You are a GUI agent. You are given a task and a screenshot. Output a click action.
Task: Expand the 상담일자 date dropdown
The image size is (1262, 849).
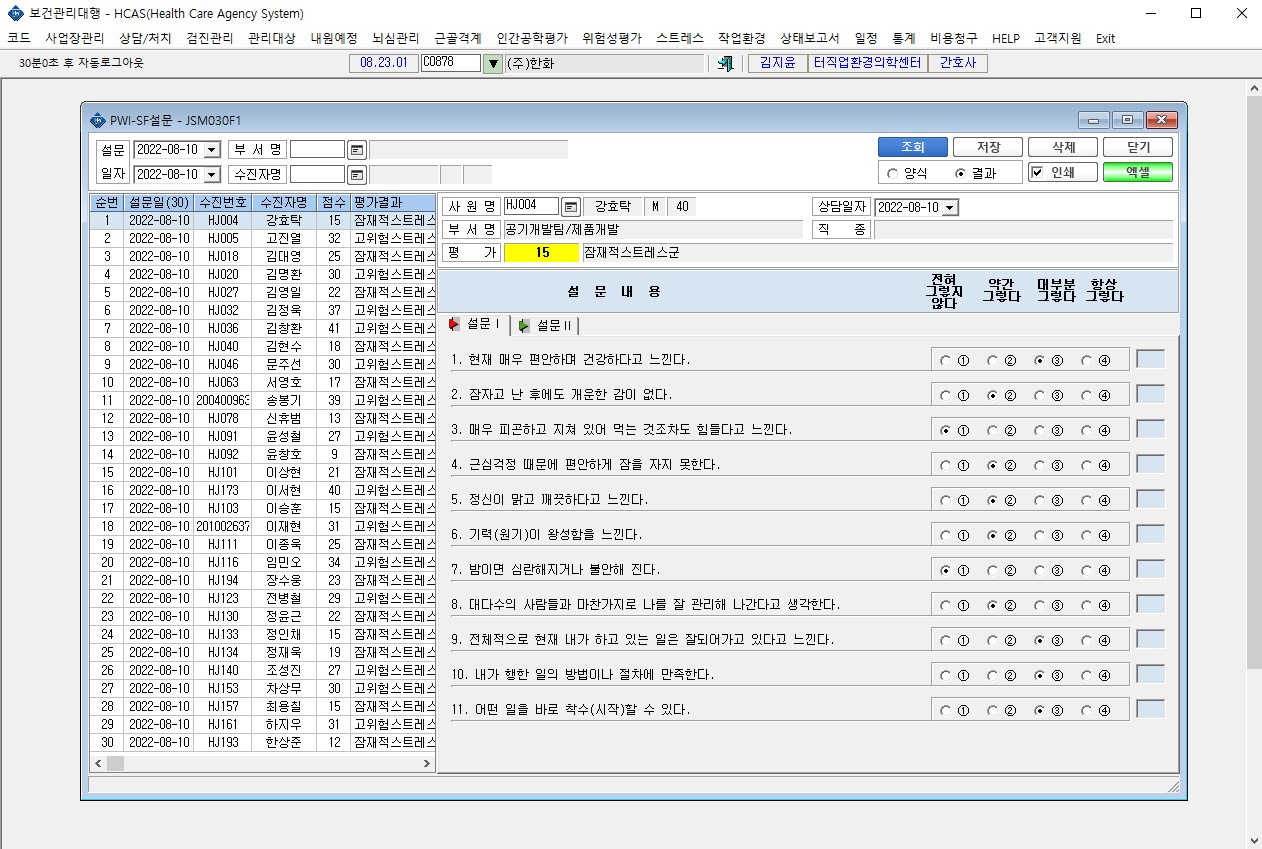[950, 207]
